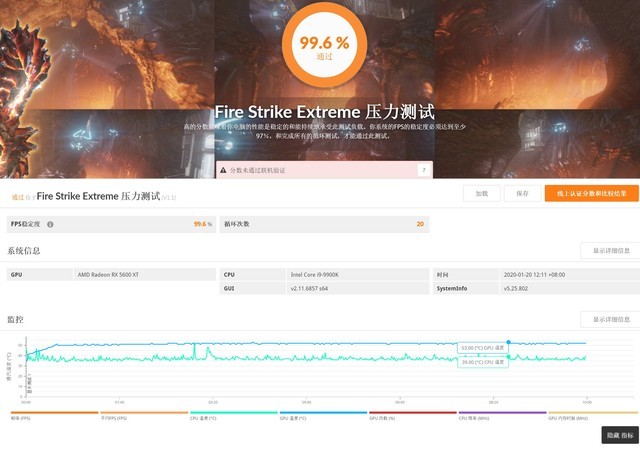
Task: Click the 加载 button
Action: pyautogui.click(x=482, y=193)
